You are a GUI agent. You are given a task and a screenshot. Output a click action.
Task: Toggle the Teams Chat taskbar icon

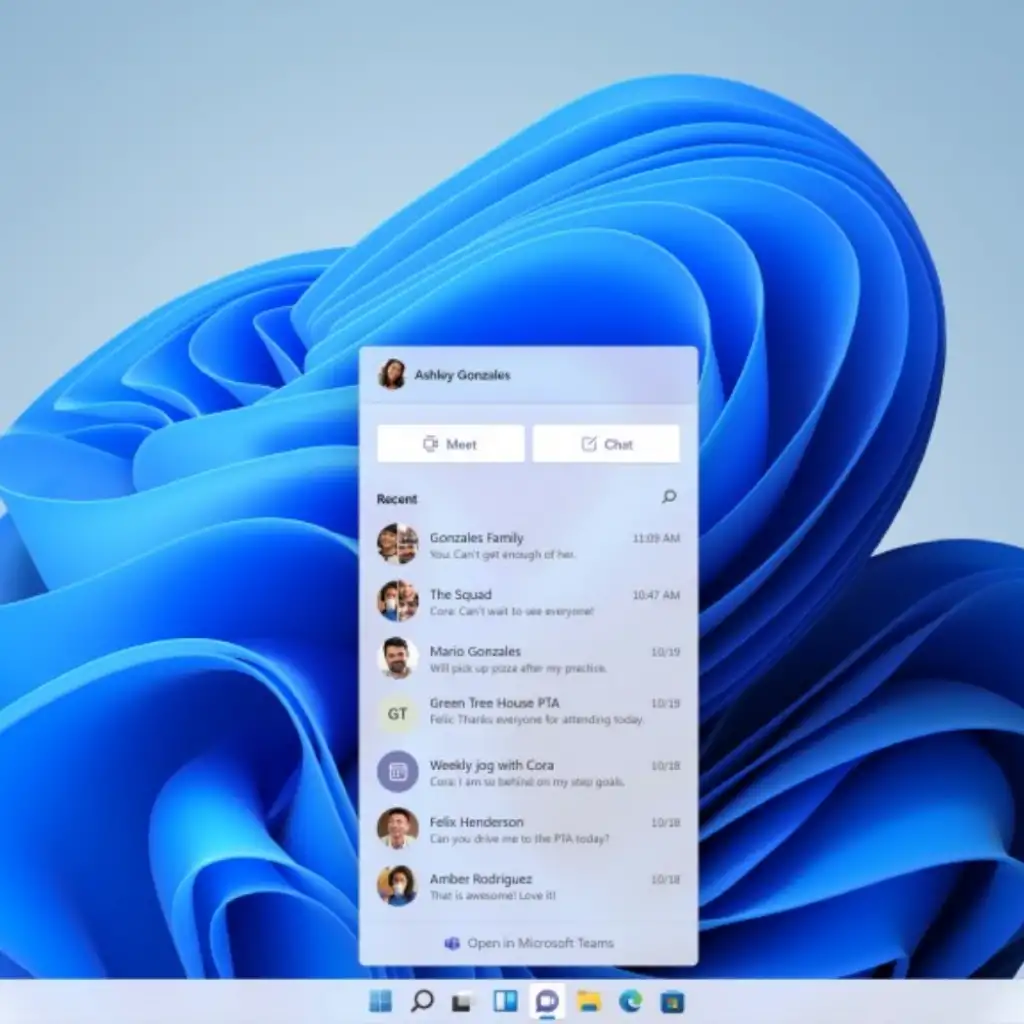pos(547,1001)
